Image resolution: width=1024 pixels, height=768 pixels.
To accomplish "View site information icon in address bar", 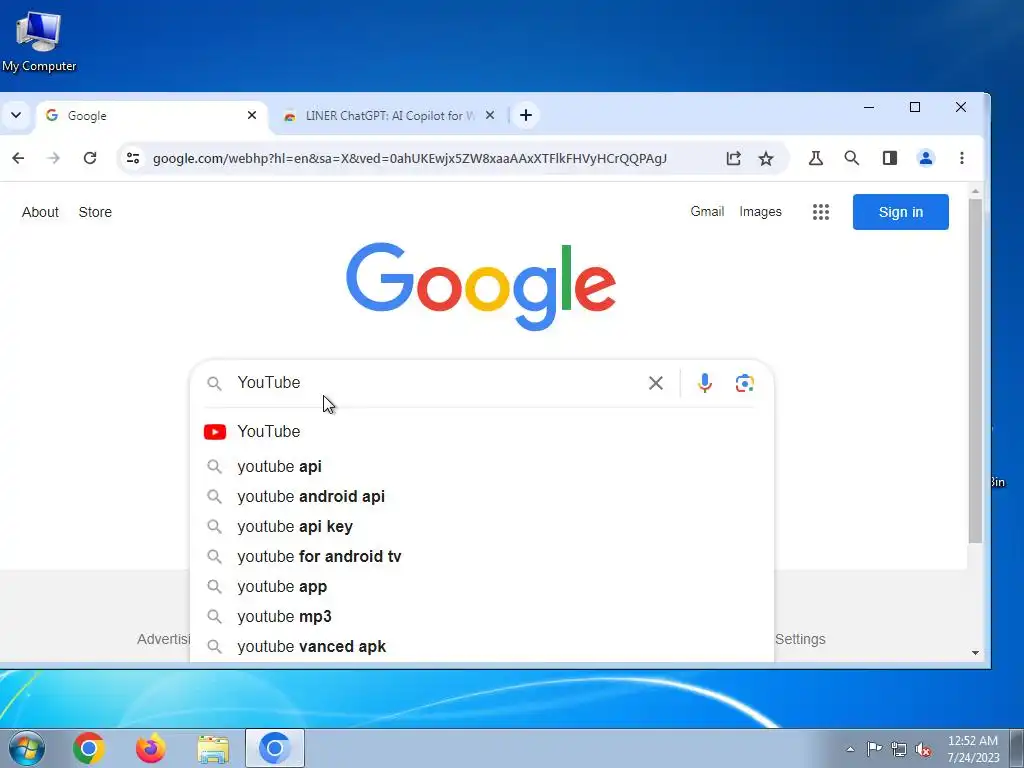I will 133,158.
